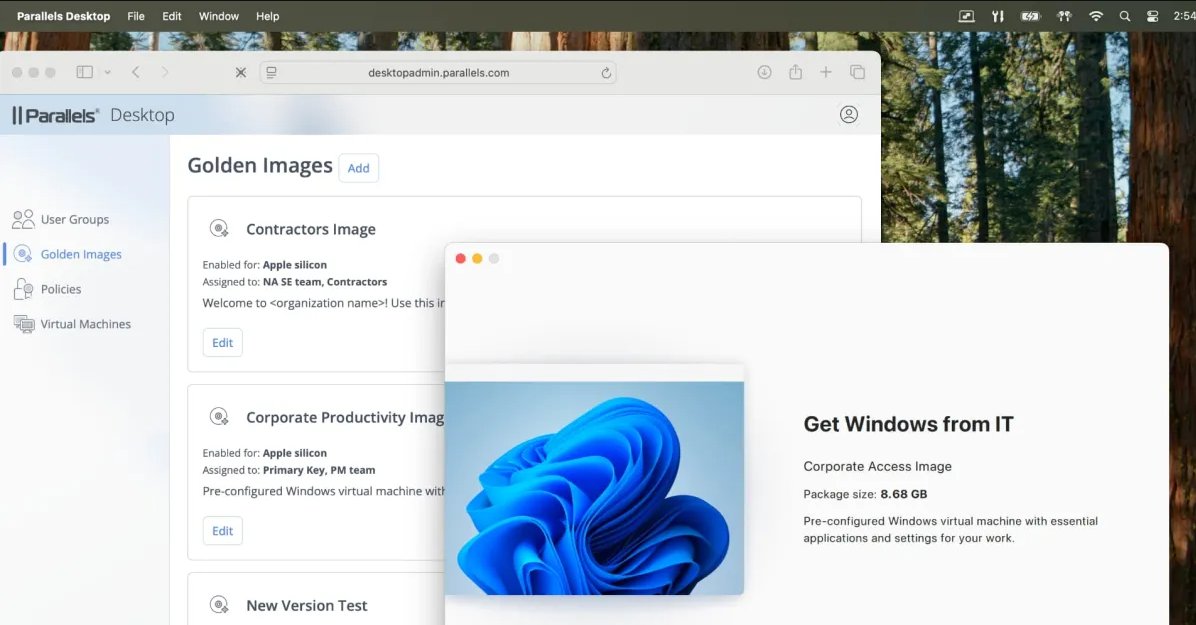Click the Contractors Image disc icon
The width and height of the screenshot is (1196, 625).
click(219, 228)
